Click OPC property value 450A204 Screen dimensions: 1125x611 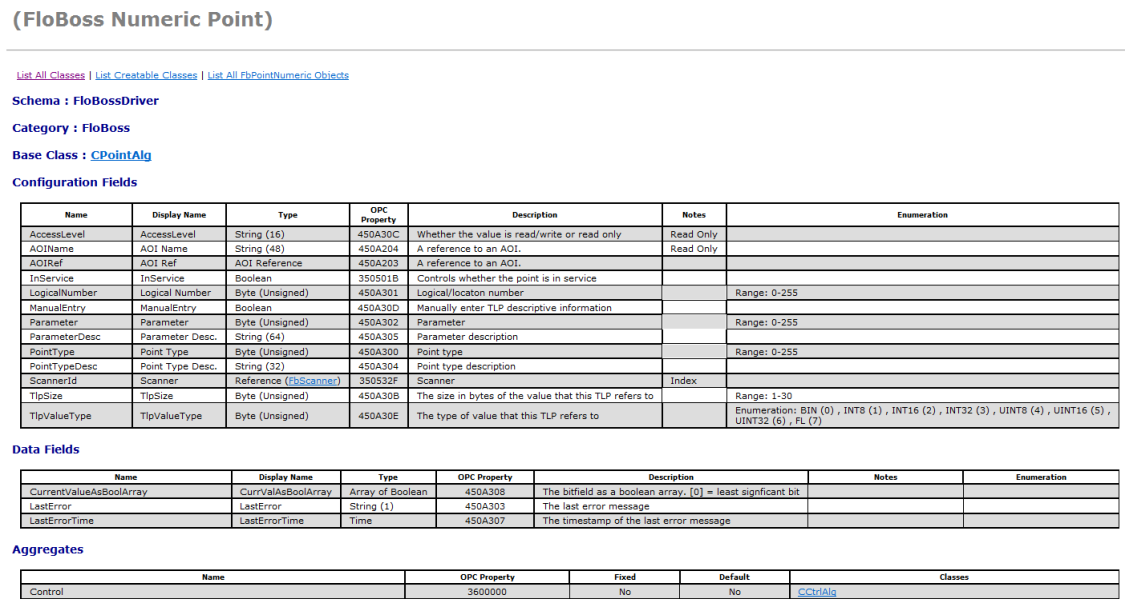click(x=378, y=249)
